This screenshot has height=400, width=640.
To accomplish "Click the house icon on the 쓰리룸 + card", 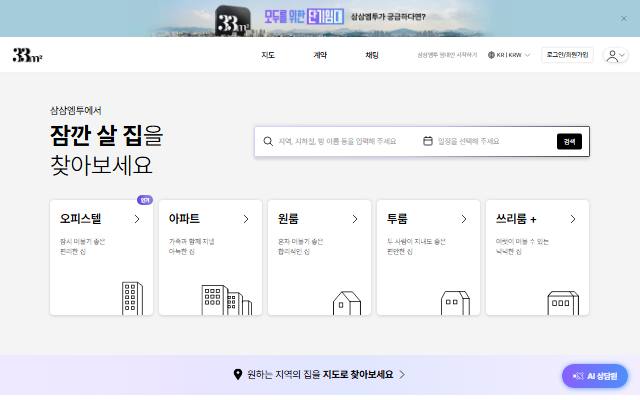I will 563,303.
